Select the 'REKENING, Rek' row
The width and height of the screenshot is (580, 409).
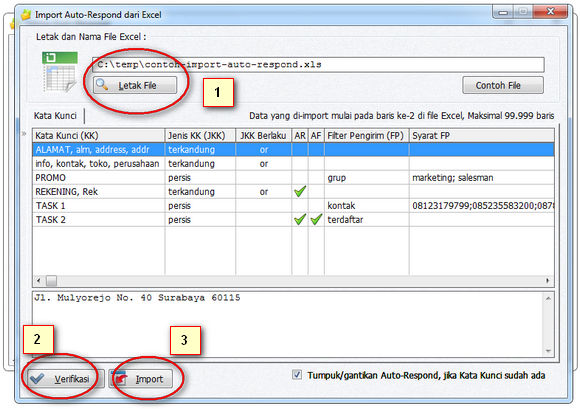(x=293, y=192)
